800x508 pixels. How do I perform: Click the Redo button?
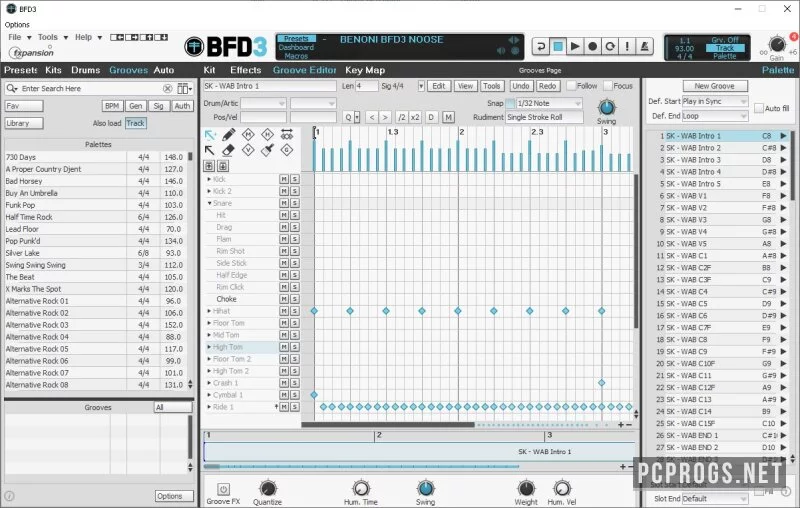547,86
